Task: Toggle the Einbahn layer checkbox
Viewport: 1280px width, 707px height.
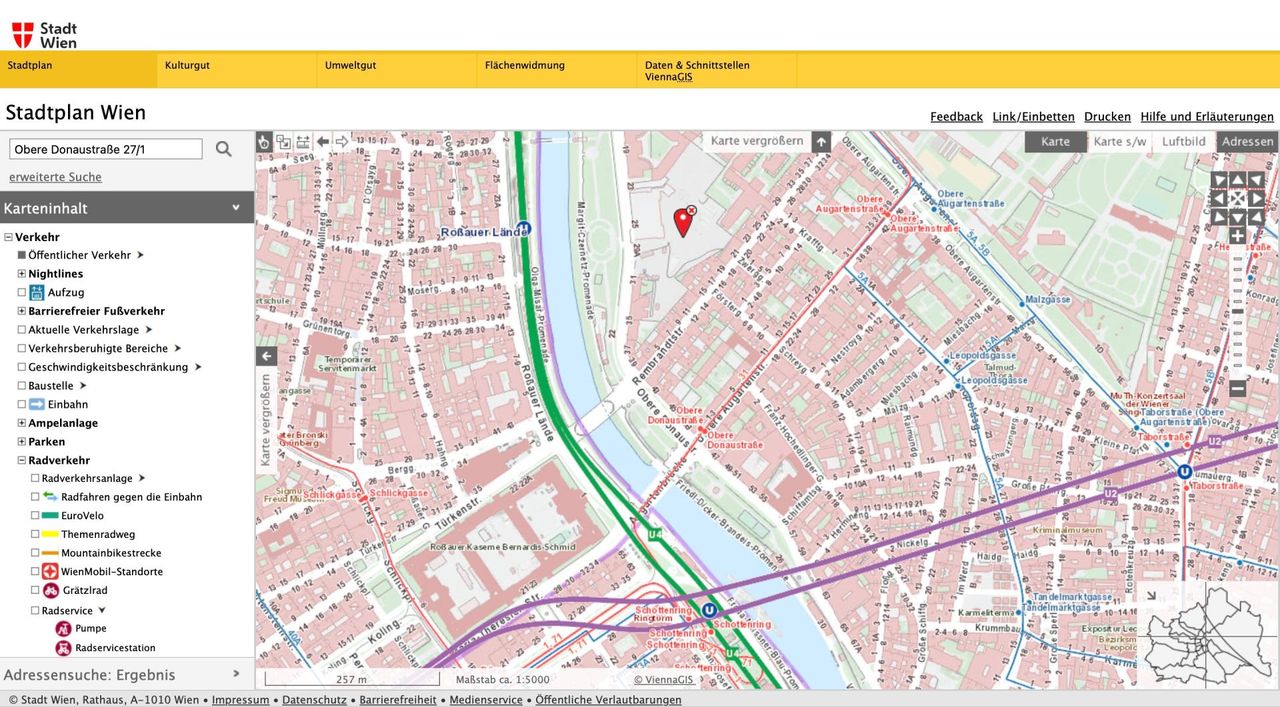Action: pos(22,404)
